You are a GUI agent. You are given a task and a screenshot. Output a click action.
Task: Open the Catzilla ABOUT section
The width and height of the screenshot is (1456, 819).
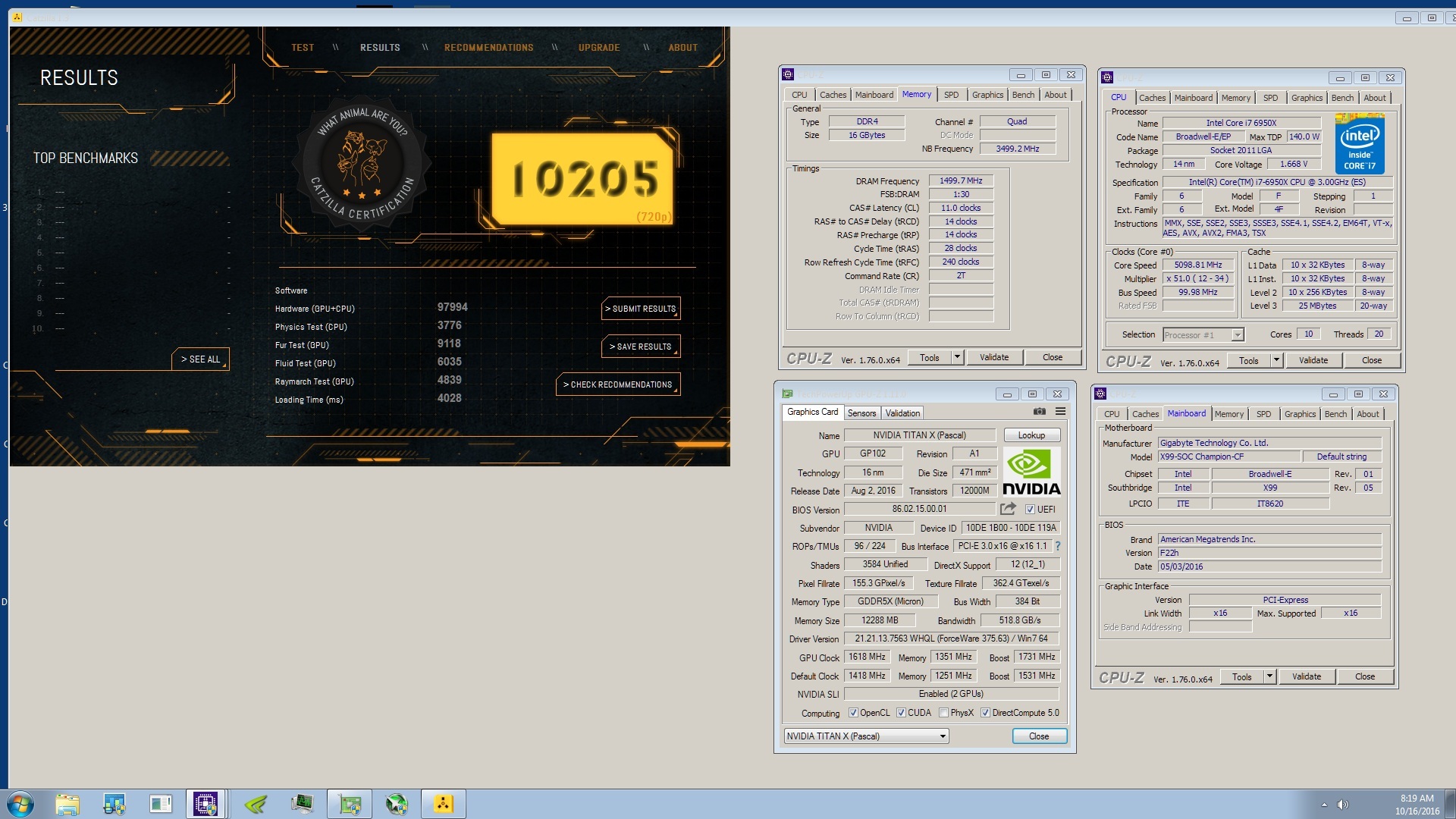682,48
